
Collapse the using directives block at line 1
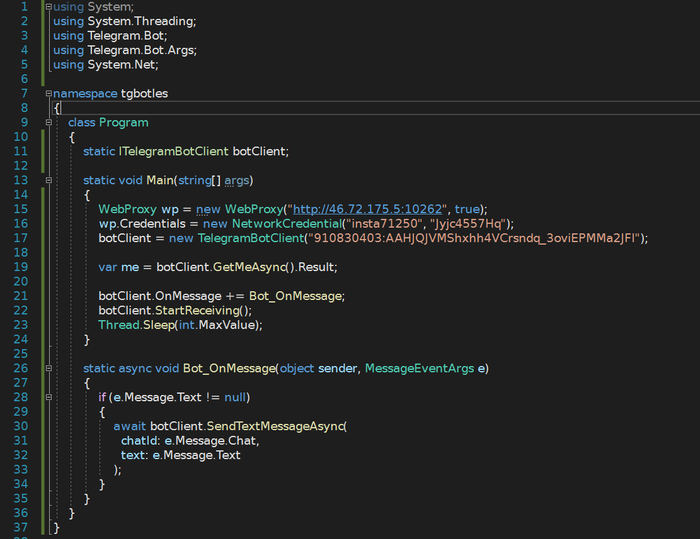pos(49,7)
